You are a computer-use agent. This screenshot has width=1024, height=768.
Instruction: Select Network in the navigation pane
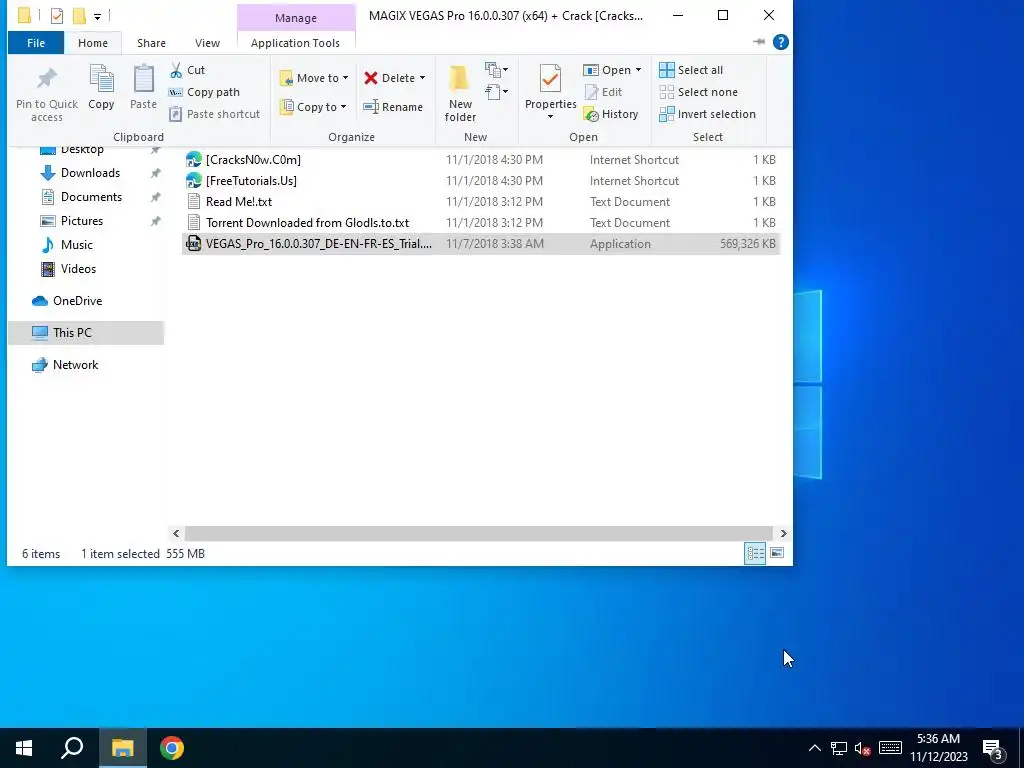pos(75,365)
